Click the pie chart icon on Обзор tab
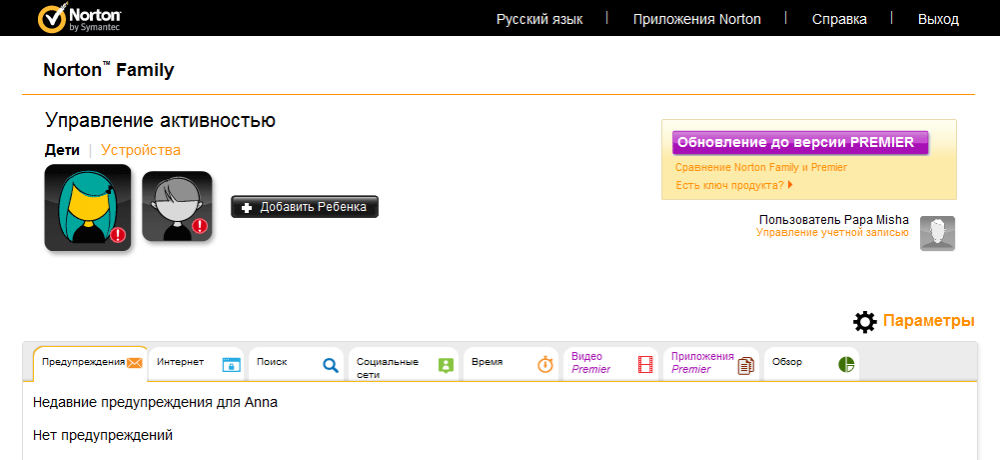This screenshot has width=1000, height=460. click(x=846, y=364)
